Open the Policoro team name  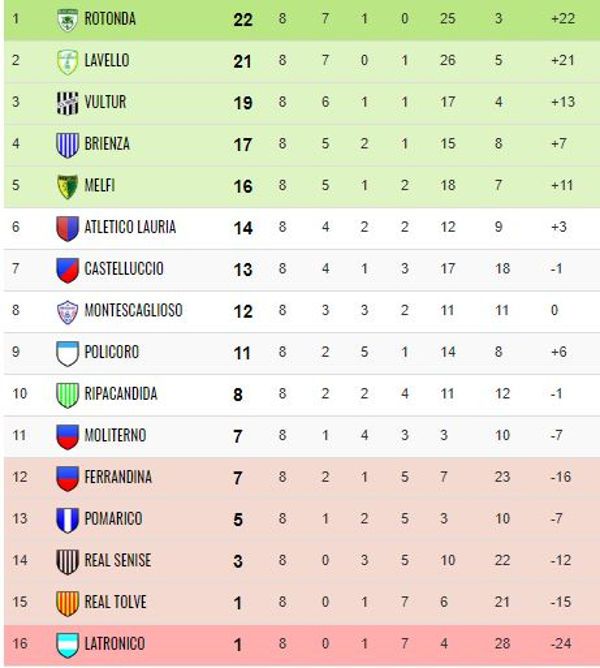pos(112,352)
